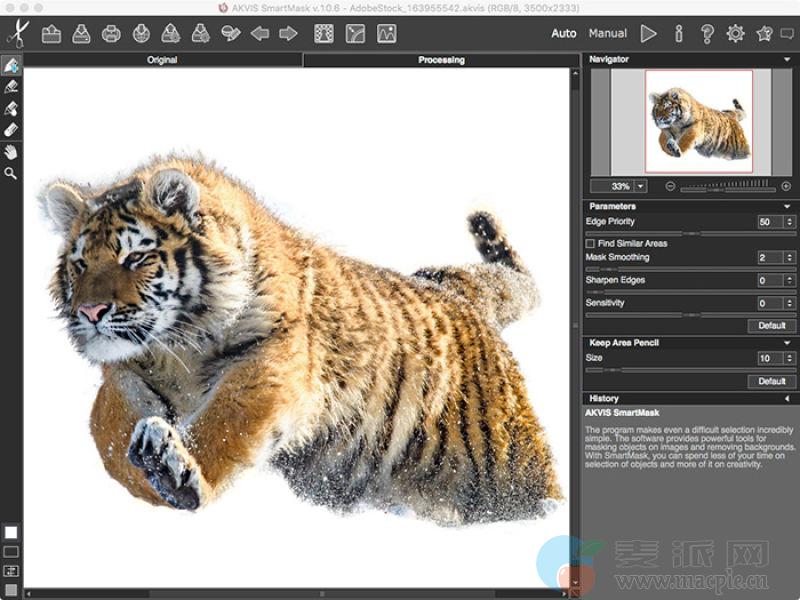Click the Navigator tiger thumbnail preview

(698, 121)
